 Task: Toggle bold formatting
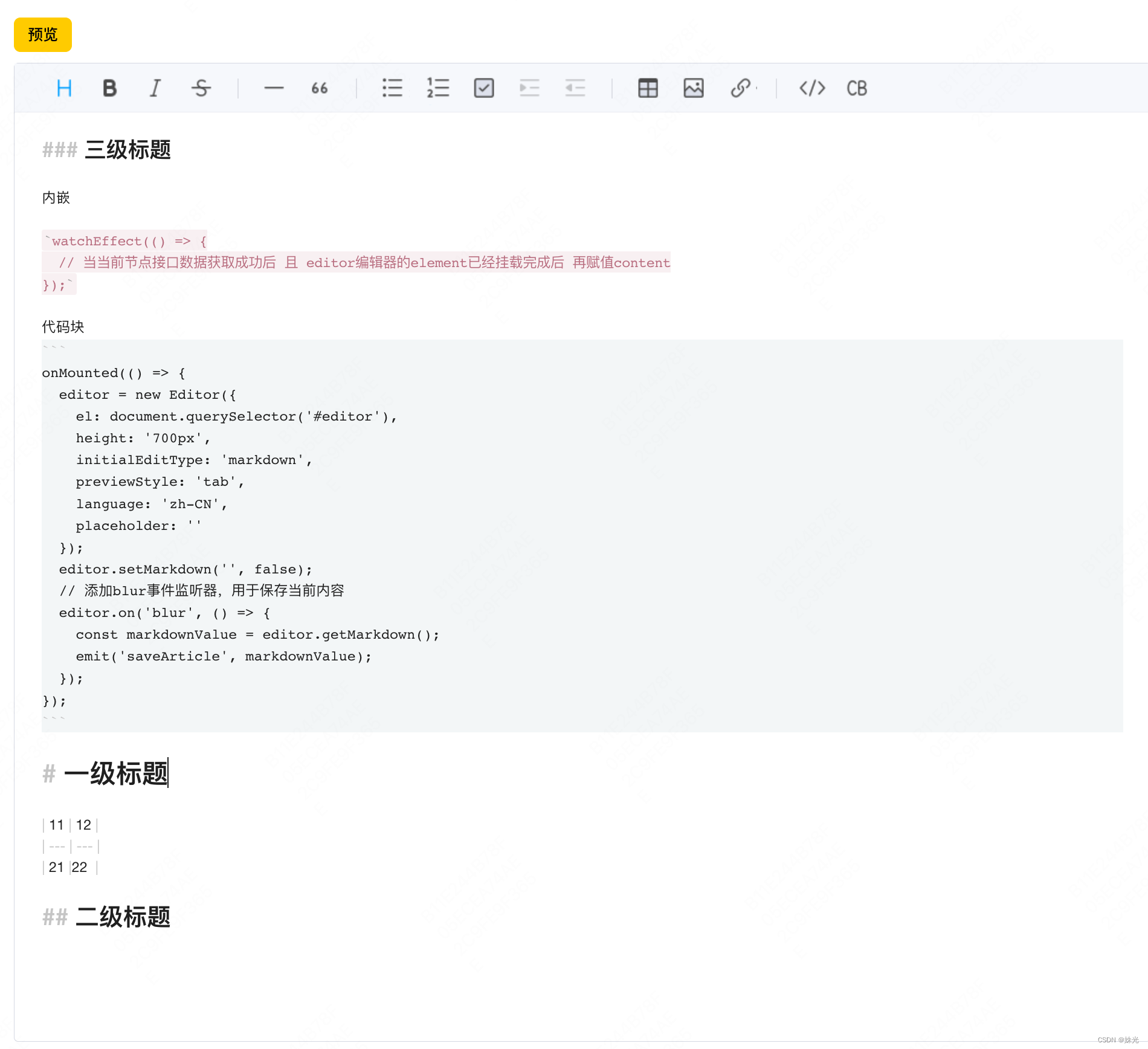(x=109, y=88)
